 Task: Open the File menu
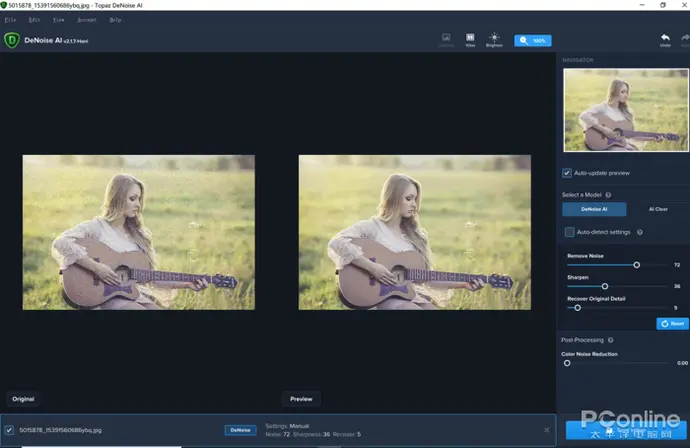pyautogui.click(x=10, y=20)
